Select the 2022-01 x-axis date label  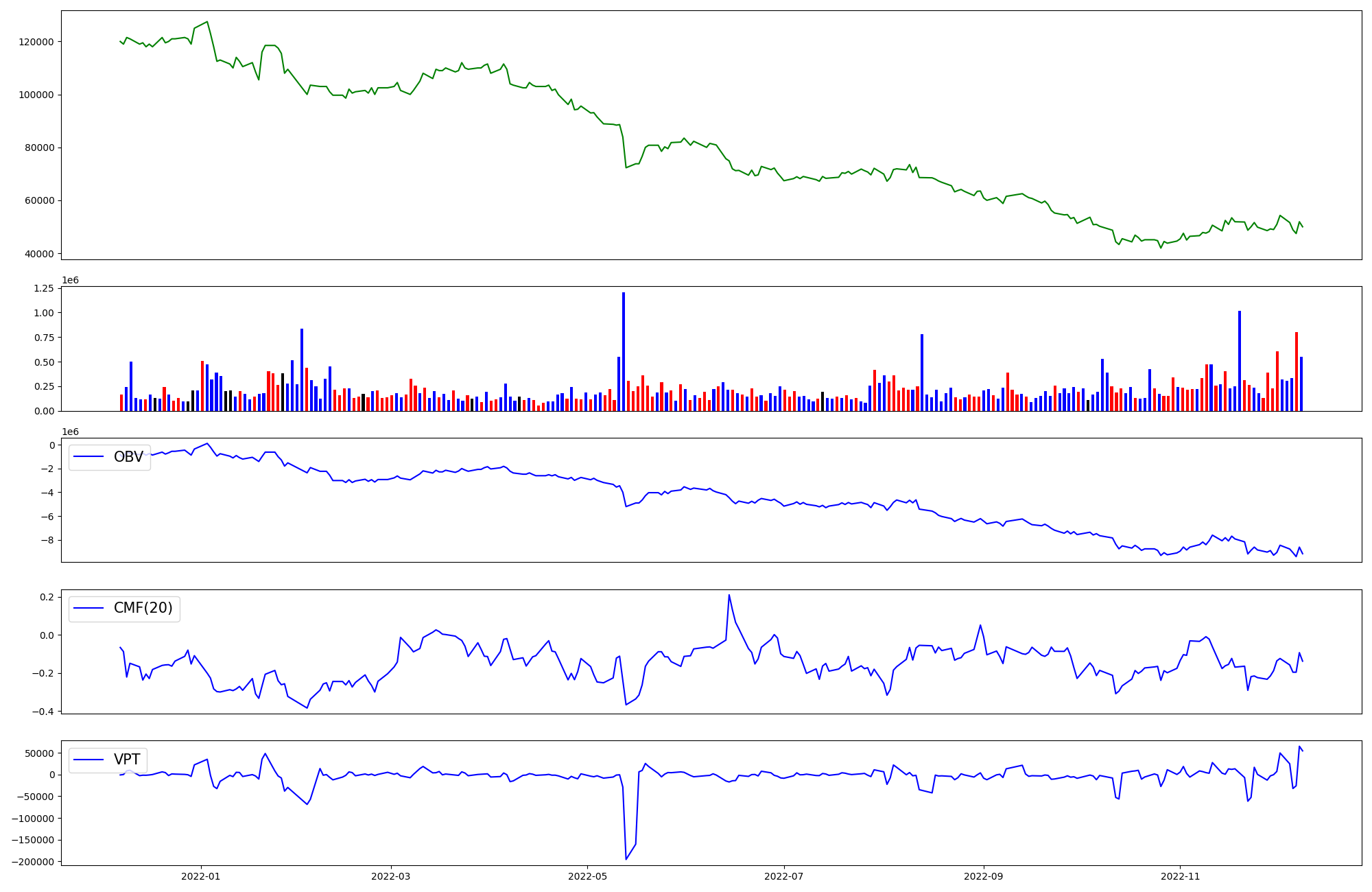click(200, 876)
